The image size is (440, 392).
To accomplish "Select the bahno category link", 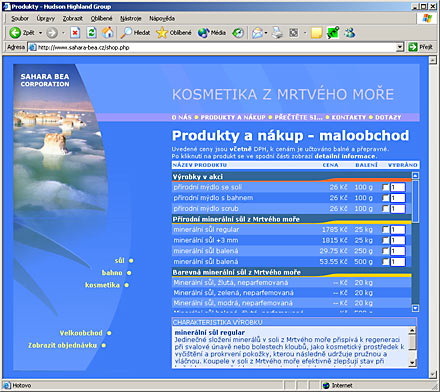I will point(112,273).
